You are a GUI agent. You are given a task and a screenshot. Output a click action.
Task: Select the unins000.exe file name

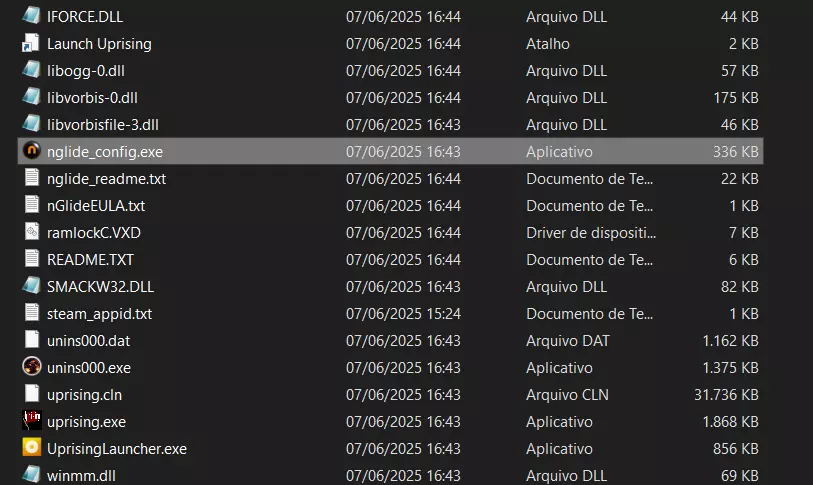[x=89, y=367]
